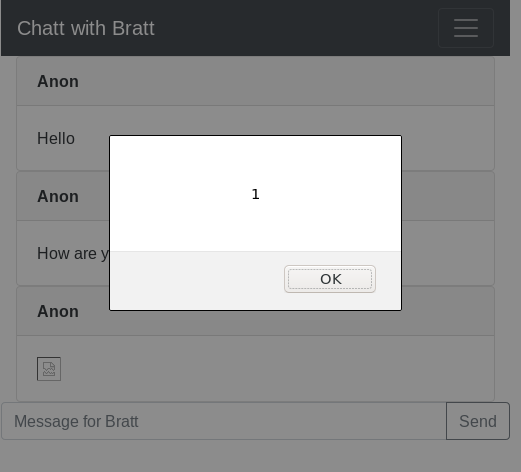Click the number 1 in alert dialog
521x472 pixels.
click(x=255, y=194)
